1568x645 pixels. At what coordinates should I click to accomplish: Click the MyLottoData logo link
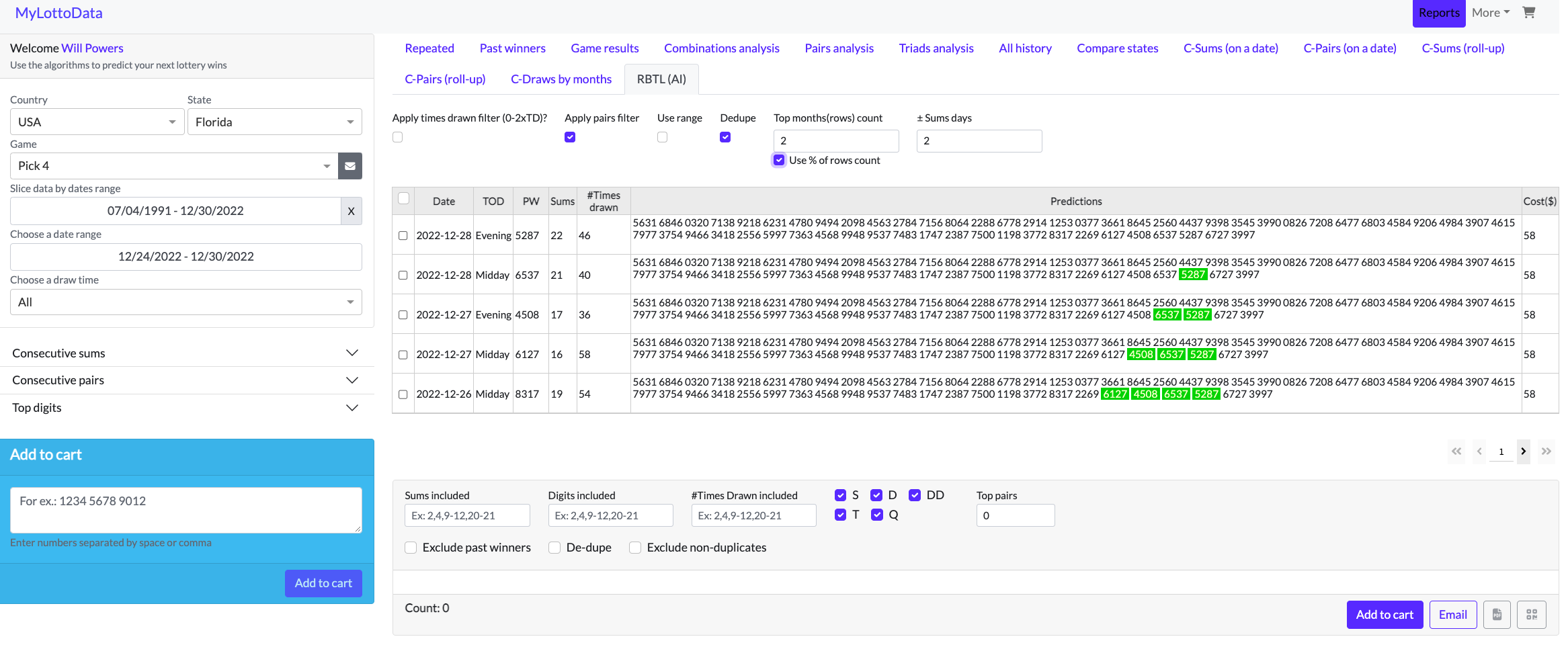pos(59,13)
